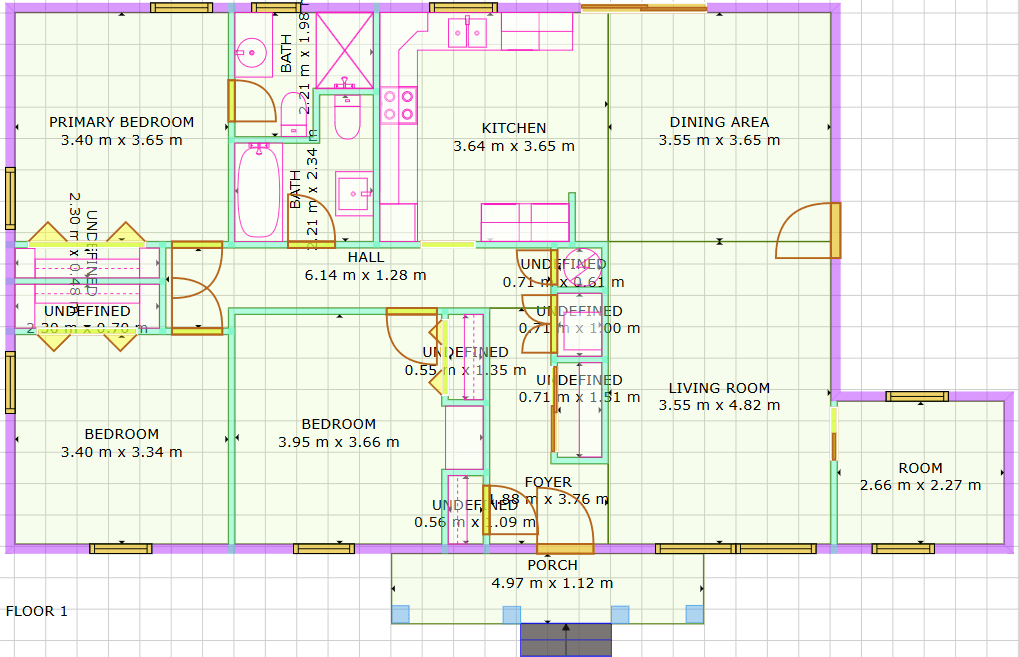Select the Room's top wall window
The image size is (1019, 657).
pyautogui.click(x=917, y=396)
